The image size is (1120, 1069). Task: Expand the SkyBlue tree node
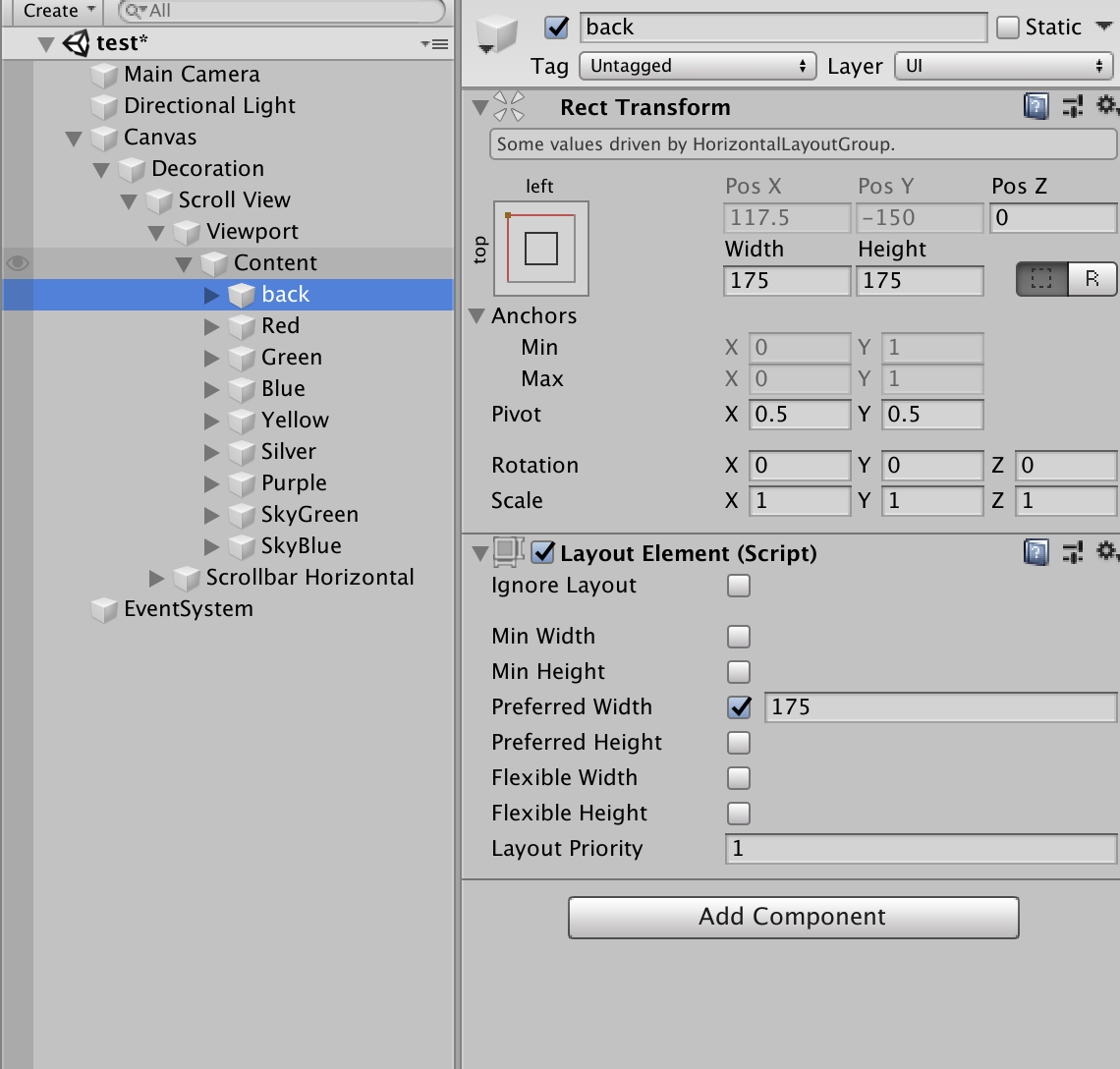point(211,546)
